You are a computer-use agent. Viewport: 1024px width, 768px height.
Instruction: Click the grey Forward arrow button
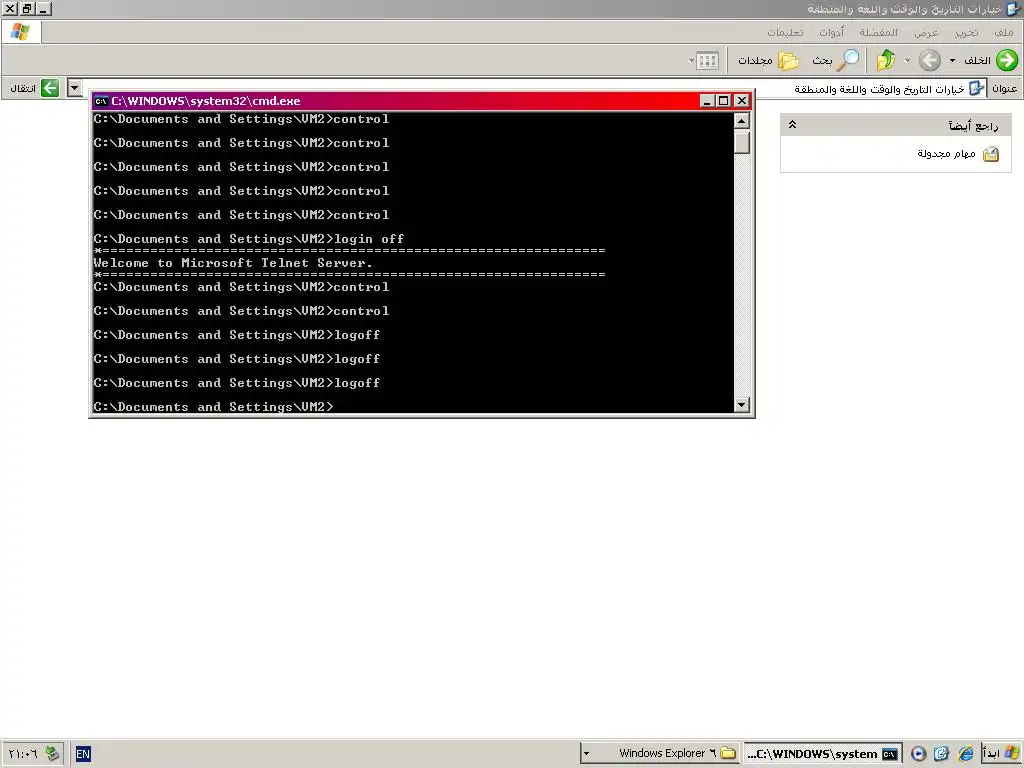[x=929, y=60]
